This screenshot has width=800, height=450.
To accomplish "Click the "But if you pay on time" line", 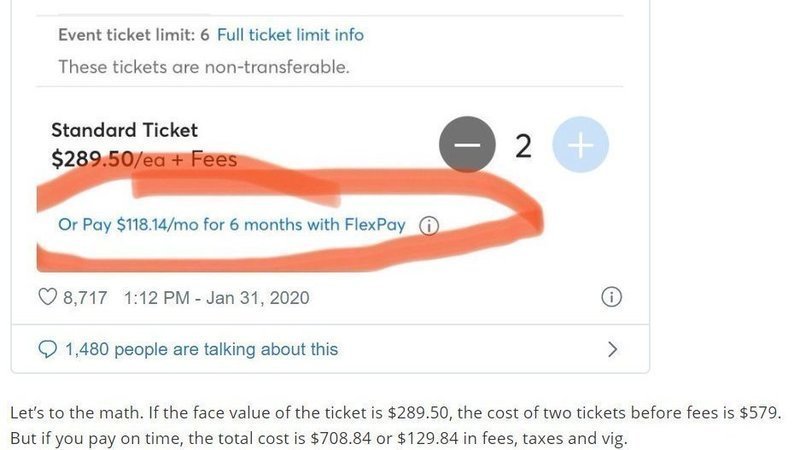I will click(318, 438).
